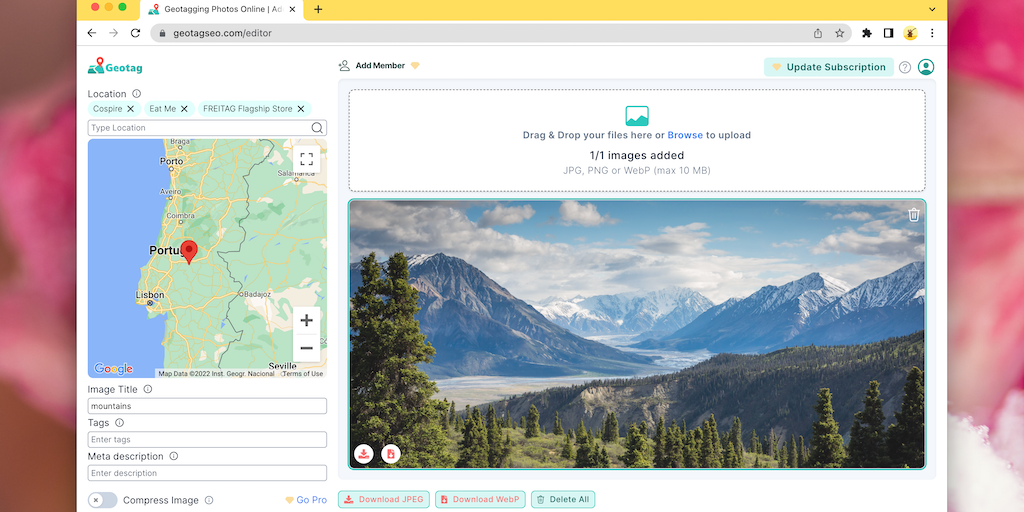Open the Image Title info icon
Screen dimensions: 1024x512
coord(148,389)
